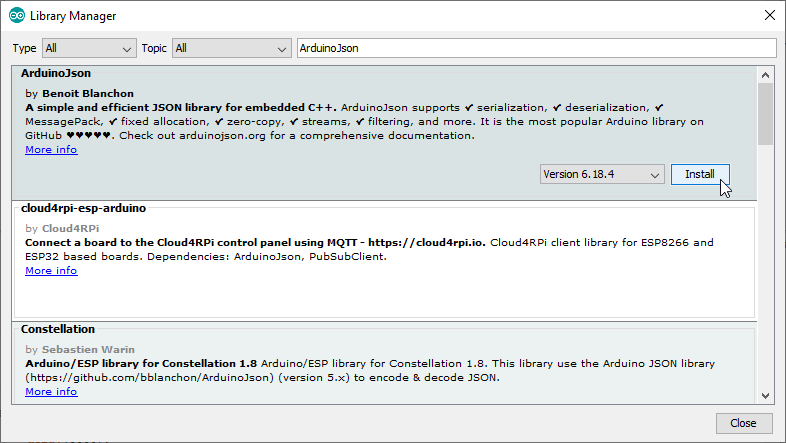Click the scrollbar down arrow
This screenshot has width=786, height=443.
pos(765,396)
